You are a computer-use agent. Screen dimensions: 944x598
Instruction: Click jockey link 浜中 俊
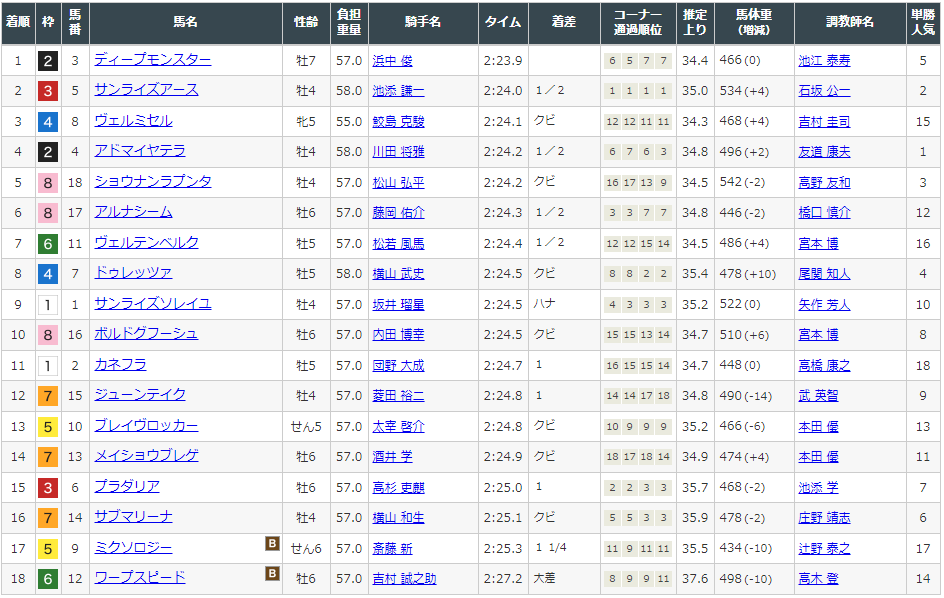click(x=391, y=61)
